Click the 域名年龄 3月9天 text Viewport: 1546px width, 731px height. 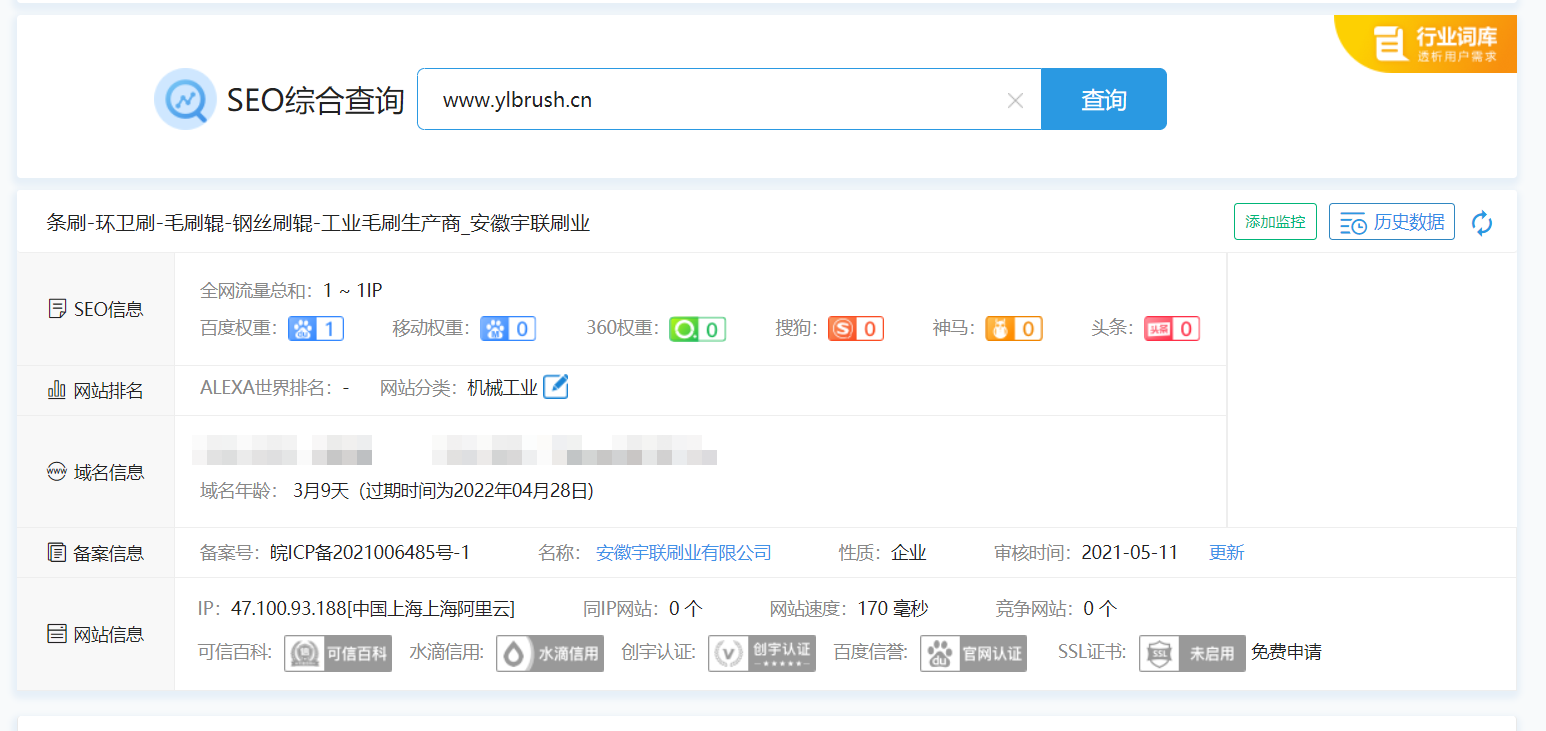point(321,491)
